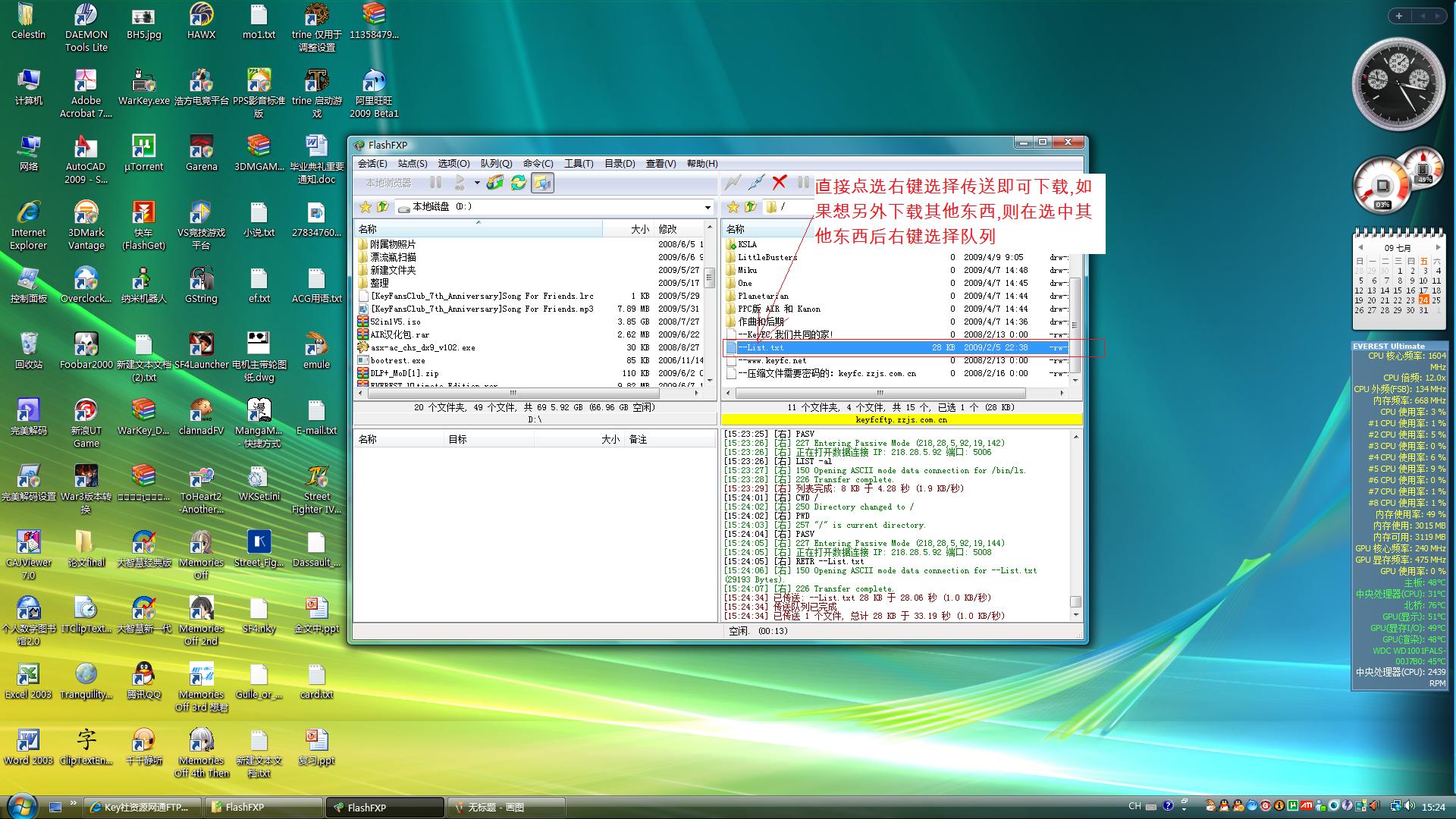This screenshot has height=819, width=1456.
Task: Toggle the switch-to-remote-browser button
Action: coord(542,183)
